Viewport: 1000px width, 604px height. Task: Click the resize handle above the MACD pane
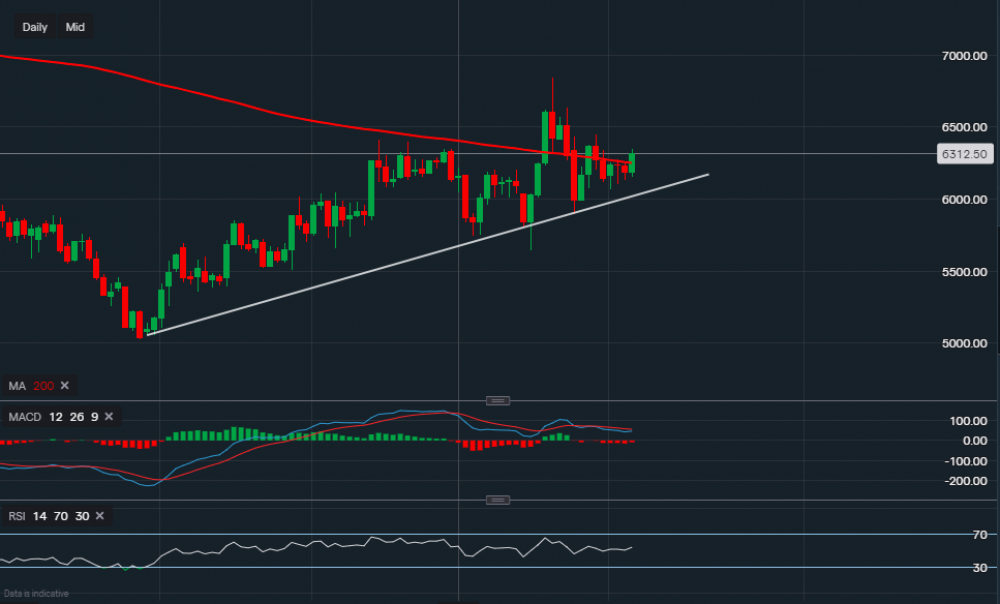(x=497, y=401)
